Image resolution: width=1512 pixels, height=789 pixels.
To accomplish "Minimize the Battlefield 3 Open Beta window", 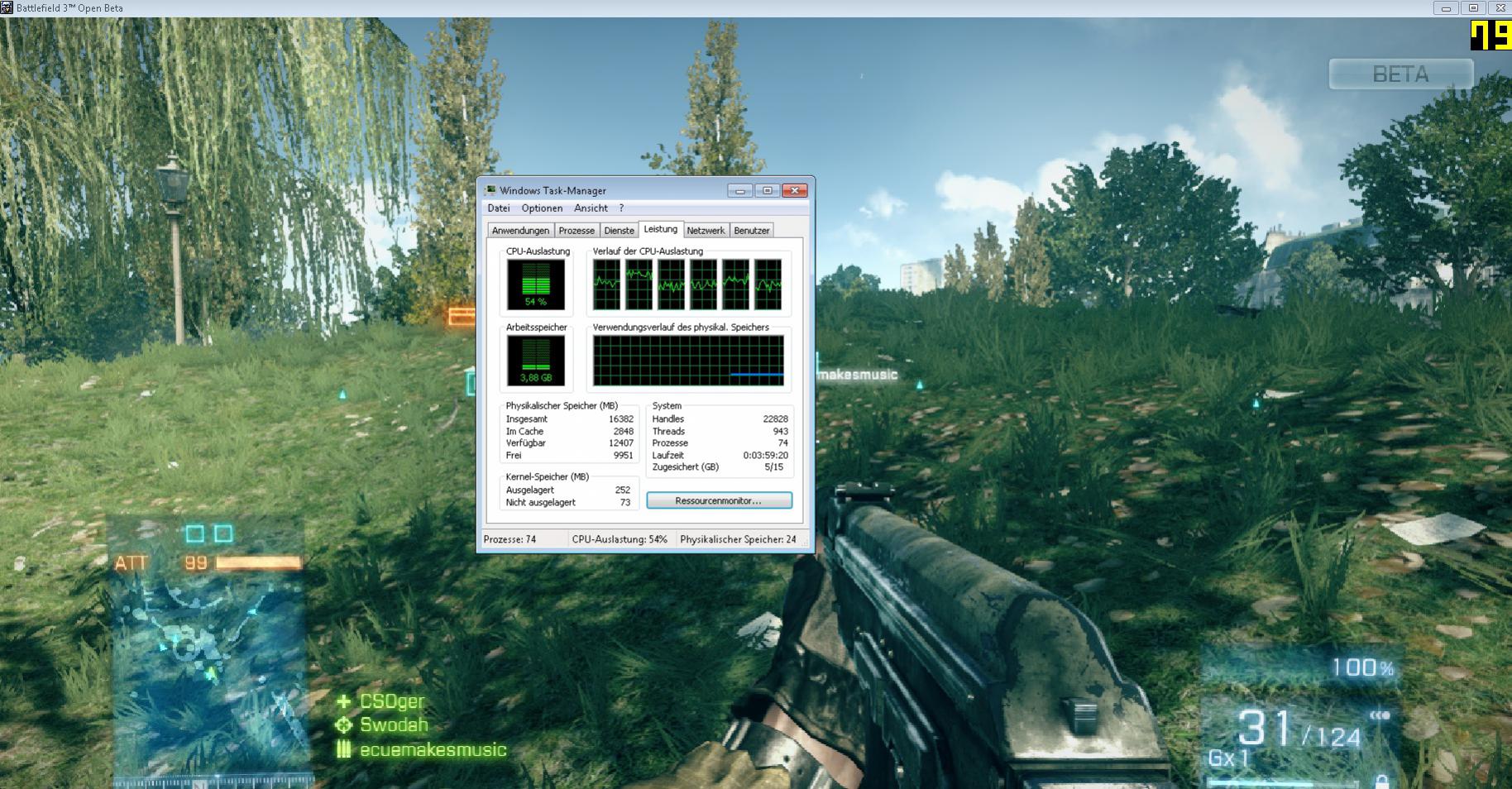I will click(x=1446, y=8).
